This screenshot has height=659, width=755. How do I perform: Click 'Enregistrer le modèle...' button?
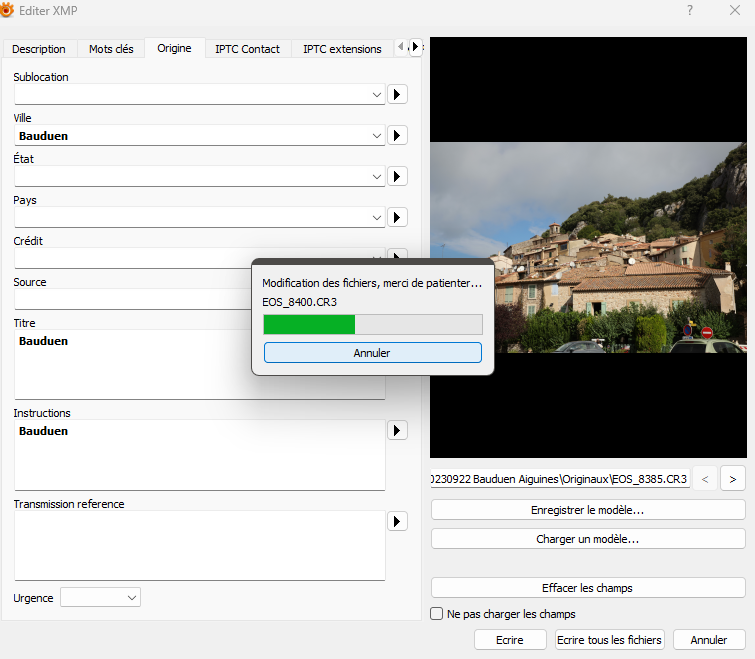click(x=588, y=510)
